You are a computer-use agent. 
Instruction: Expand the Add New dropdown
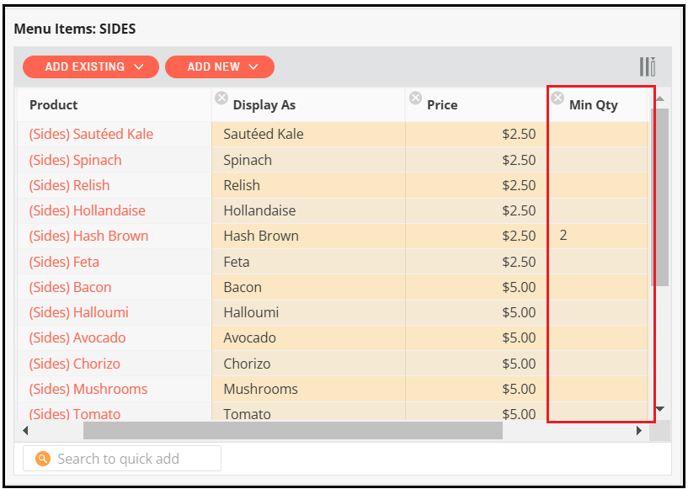[x=220, y=67]
